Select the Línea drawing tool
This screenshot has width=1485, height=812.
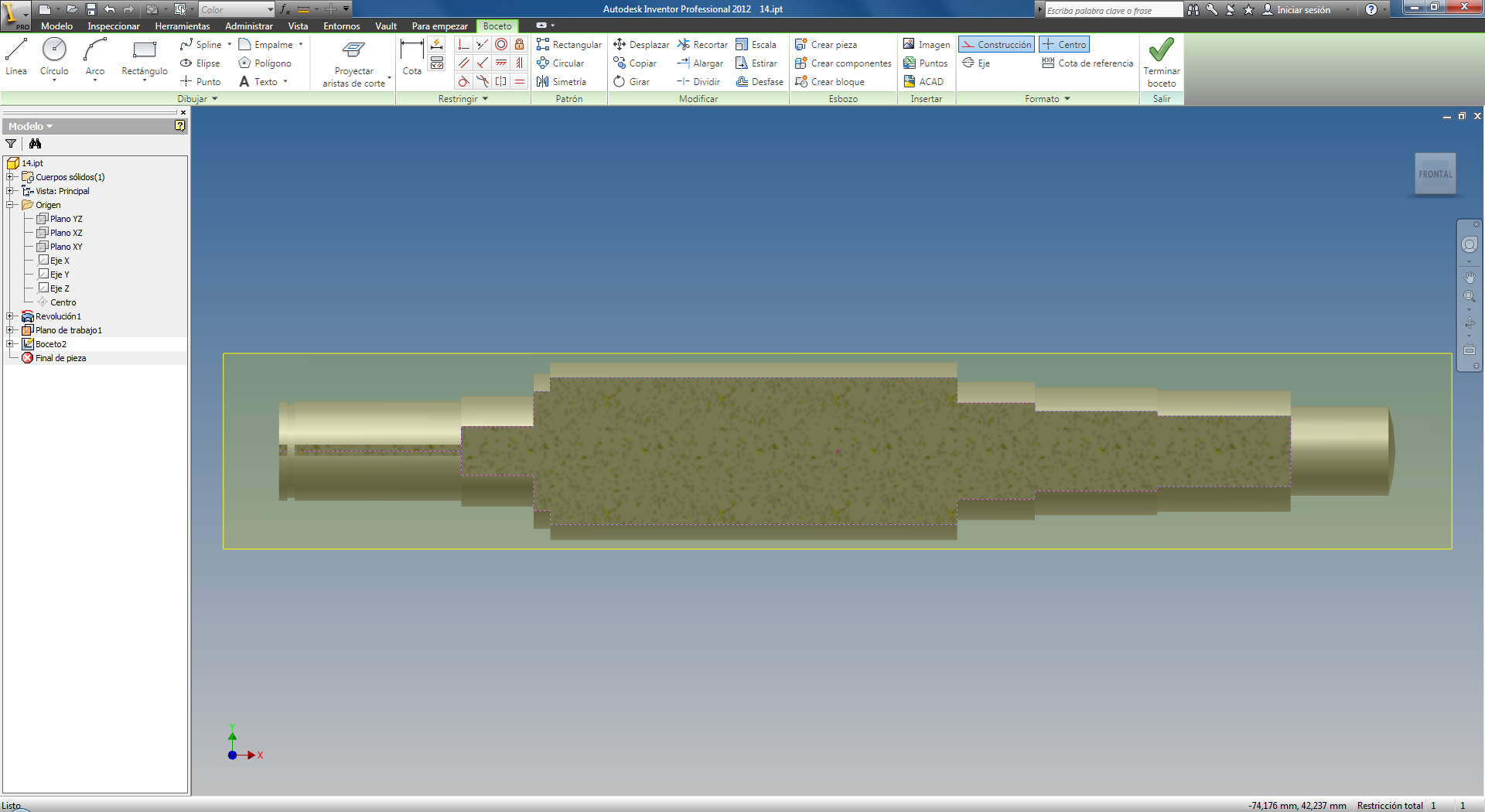[x=16, y=57]
